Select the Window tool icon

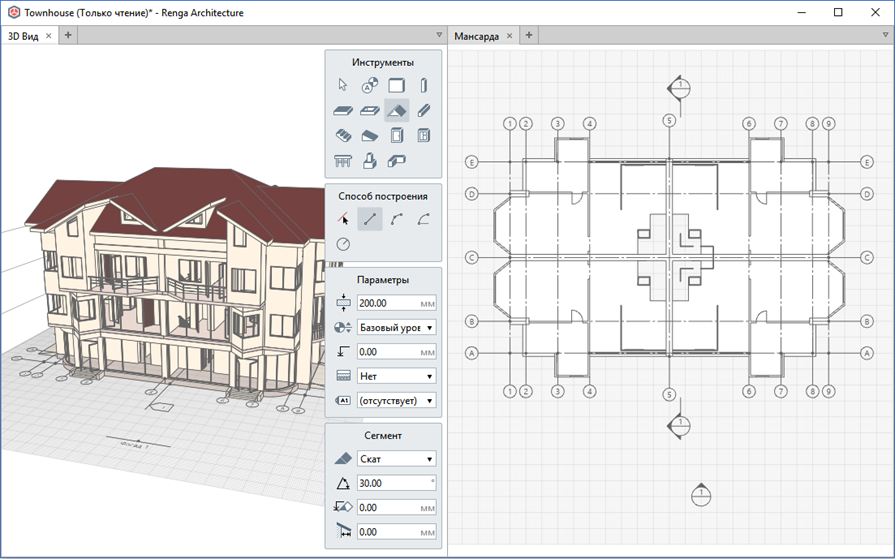(x=424, y=135)
